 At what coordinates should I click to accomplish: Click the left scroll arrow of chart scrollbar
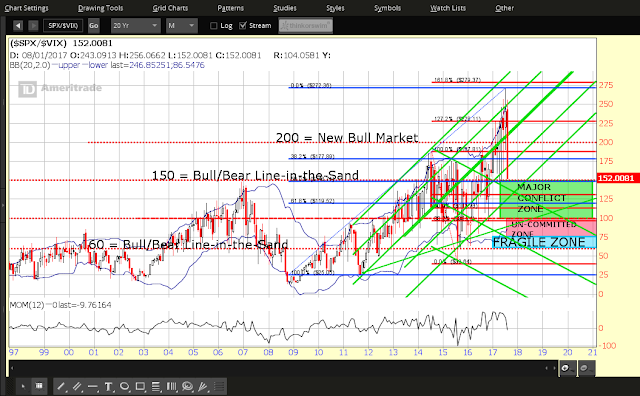[x=12, y=368]
